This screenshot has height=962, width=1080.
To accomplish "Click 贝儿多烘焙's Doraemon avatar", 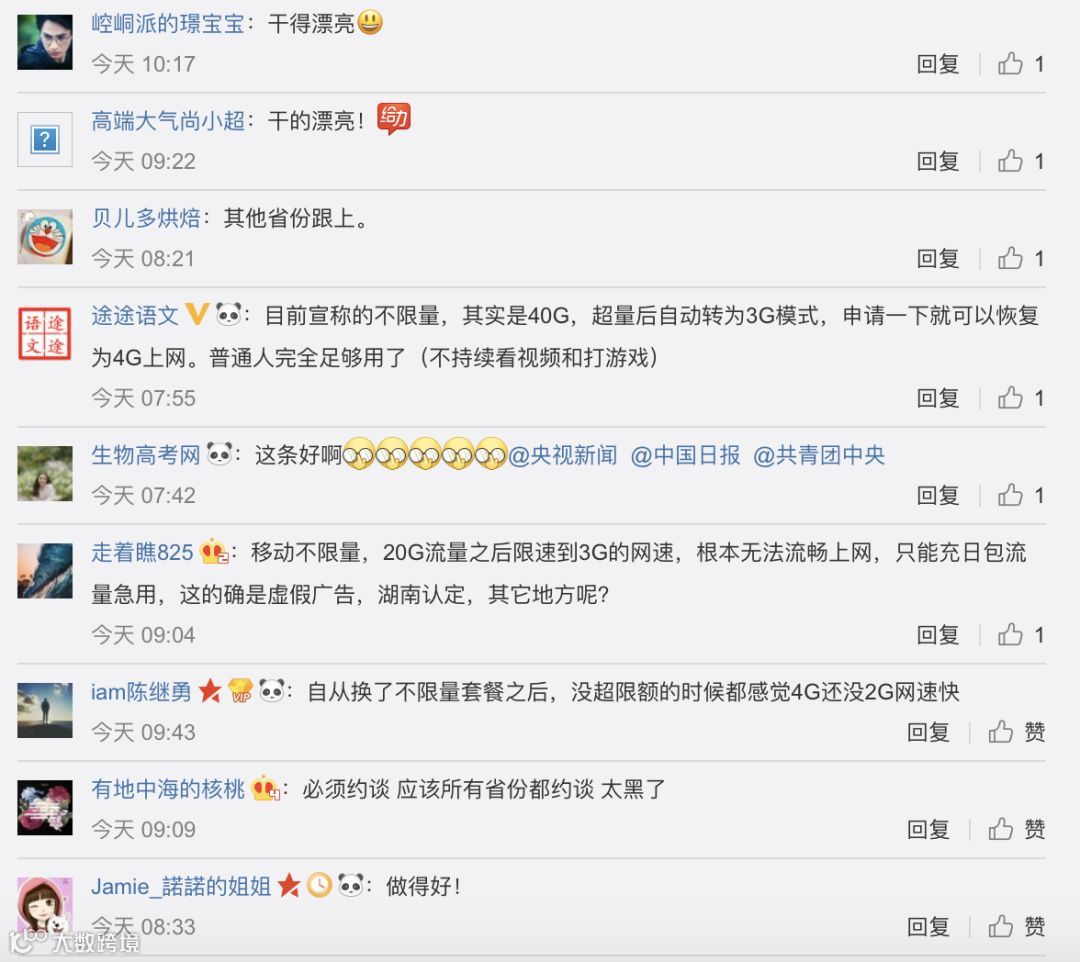I will click(x=45, y=237).
